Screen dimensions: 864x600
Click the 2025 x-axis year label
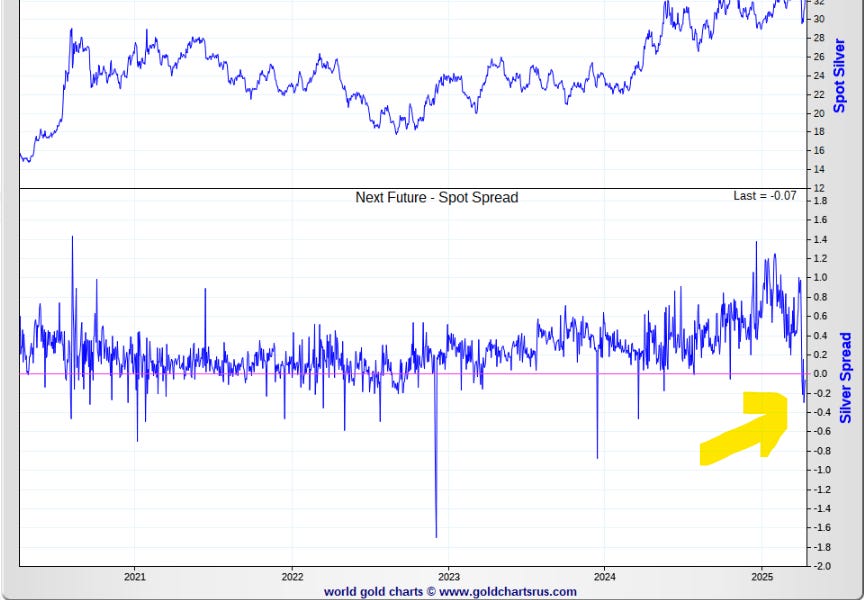click(x=762, y=577)
